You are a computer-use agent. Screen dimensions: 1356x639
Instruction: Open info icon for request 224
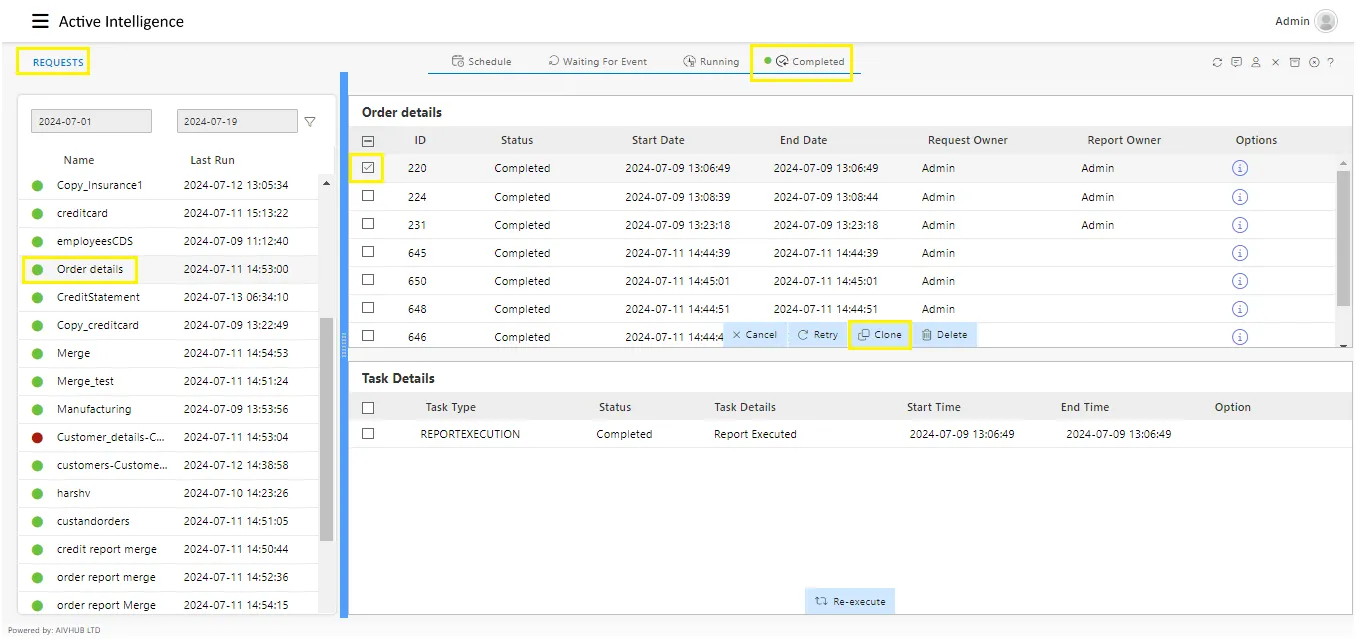tap(1240, 197)
